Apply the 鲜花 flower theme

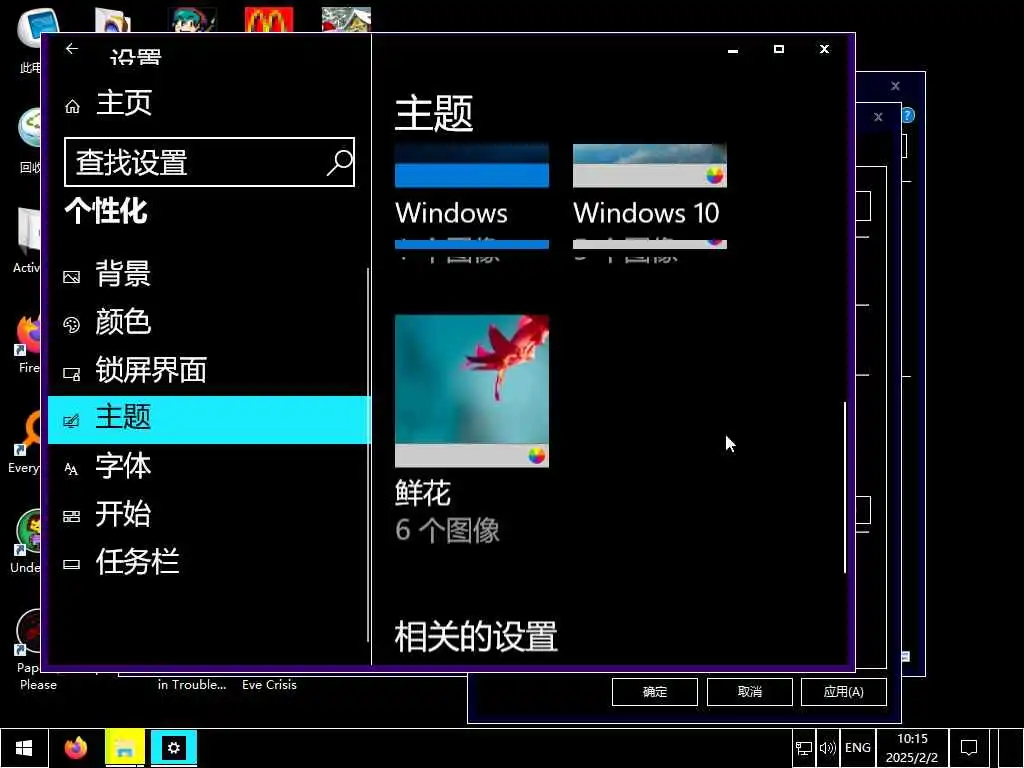472,391
